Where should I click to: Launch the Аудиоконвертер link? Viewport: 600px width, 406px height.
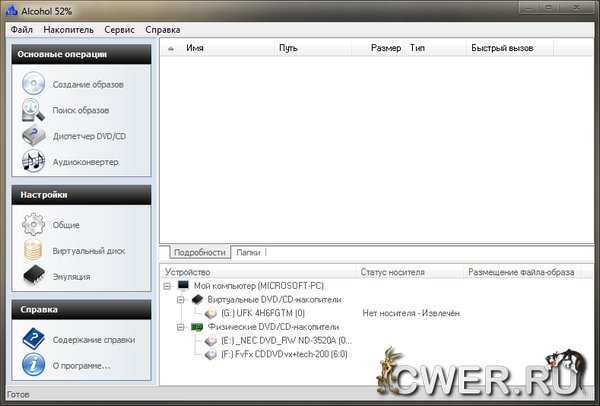[85, 162]
